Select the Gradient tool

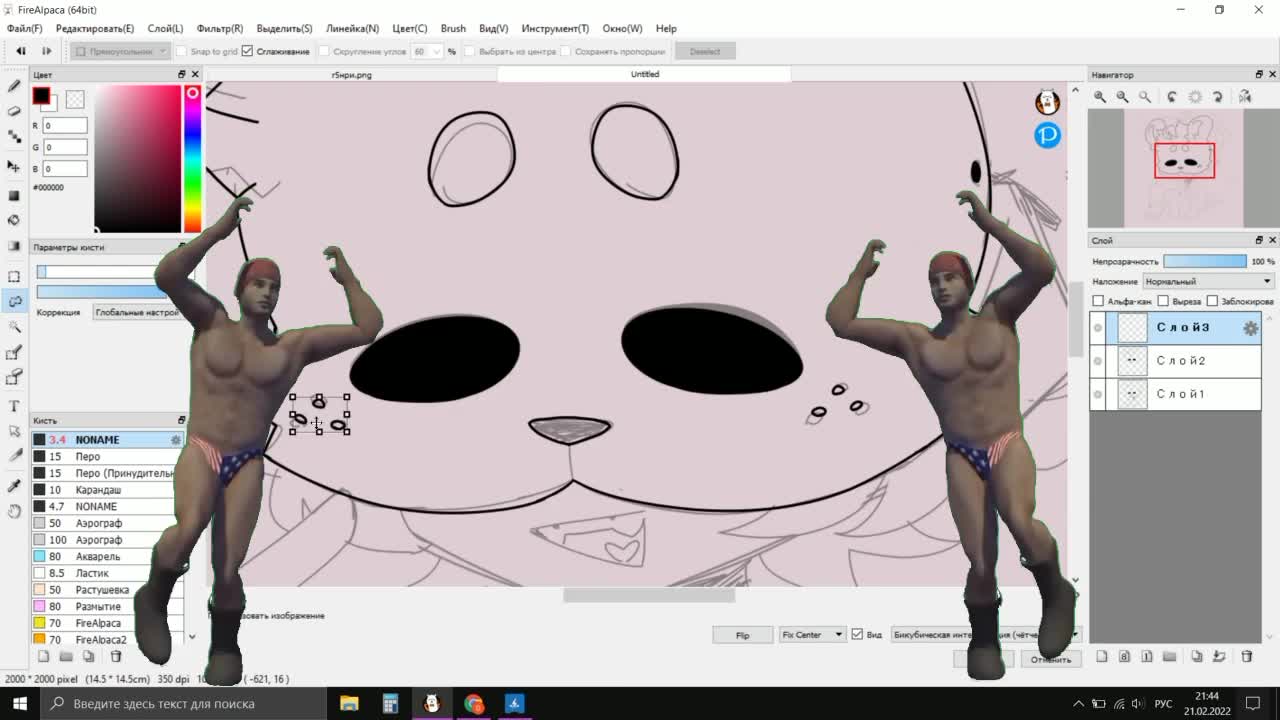tap(14, 245)
